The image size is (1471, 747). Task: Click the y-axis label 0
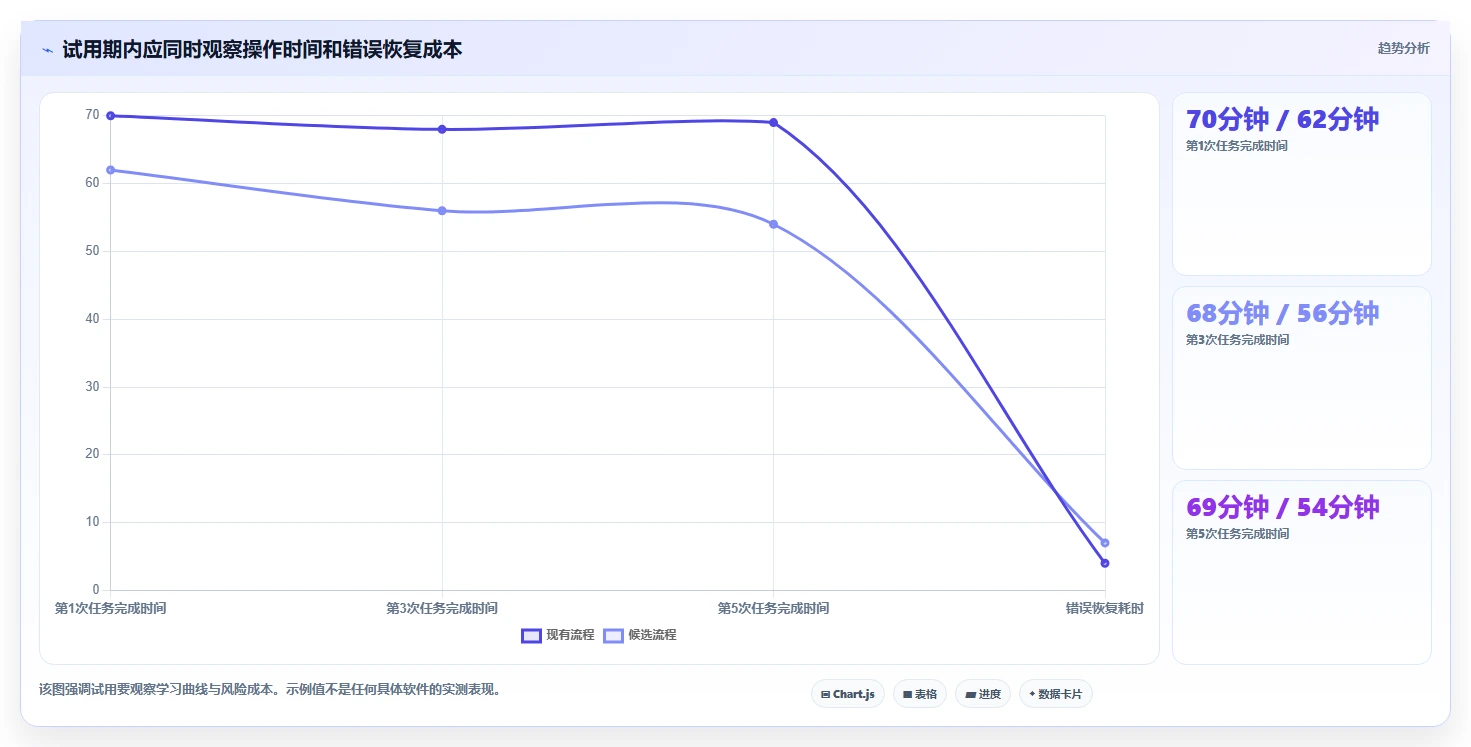(x=96, y=590)
